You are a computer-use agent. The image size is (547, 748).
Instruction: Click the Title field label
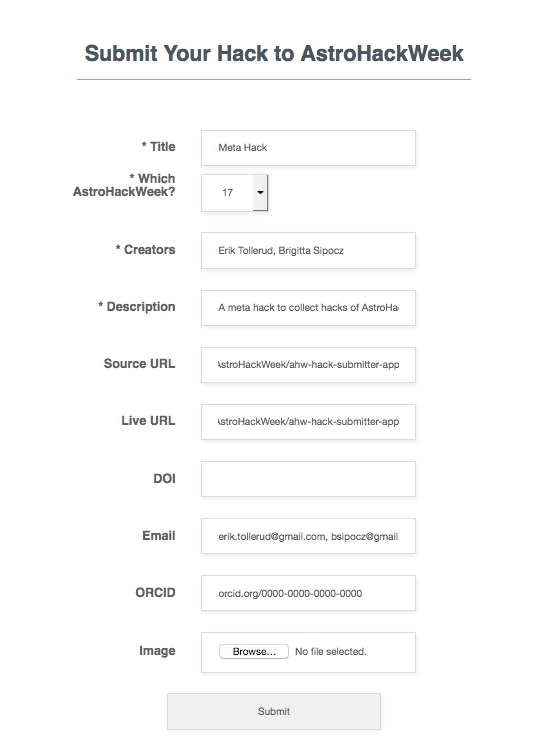click(158, 147)
